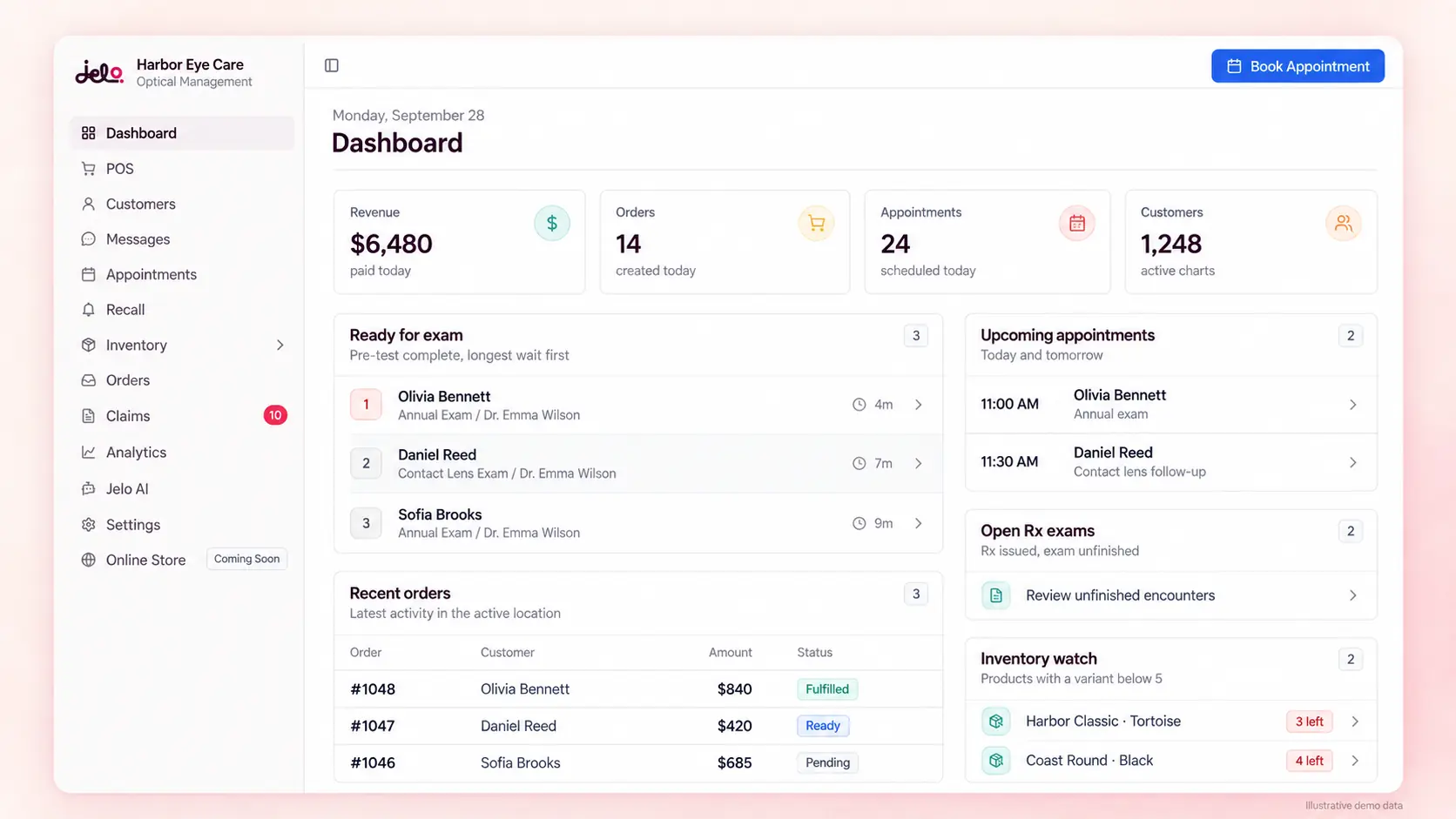Click the Analytics chart icon in sidebar
Image resolution: width=1456 pixels, height=819 pixels.
coord(88,453)
